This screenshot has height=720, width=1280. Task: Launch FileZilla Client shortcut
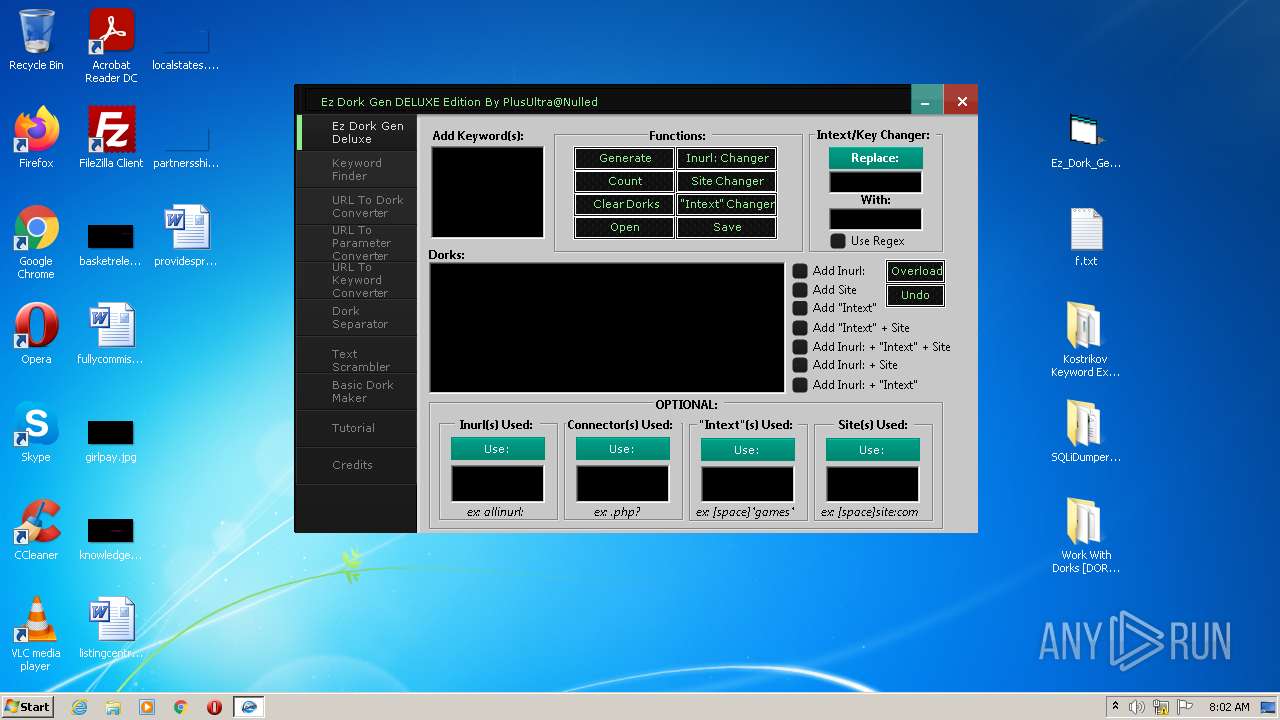point(111,138)
